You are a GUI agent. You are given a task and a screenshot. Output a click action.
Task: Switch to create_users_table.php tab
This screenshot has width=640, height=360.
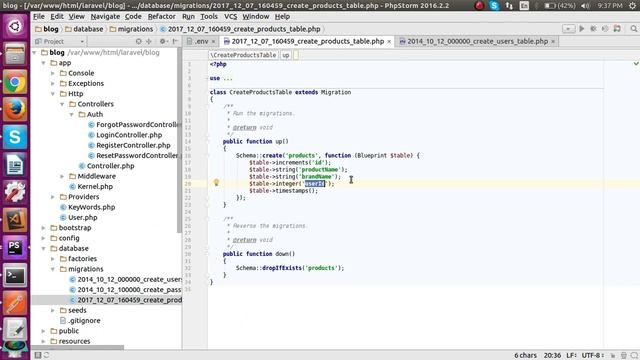pos(477,41)
